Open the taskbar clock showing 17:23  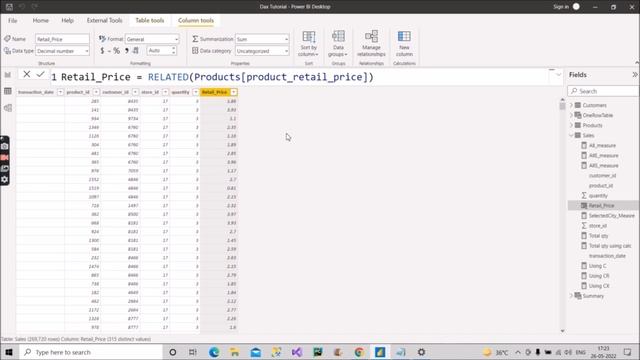pyautogui.click(x=604, y=352)
